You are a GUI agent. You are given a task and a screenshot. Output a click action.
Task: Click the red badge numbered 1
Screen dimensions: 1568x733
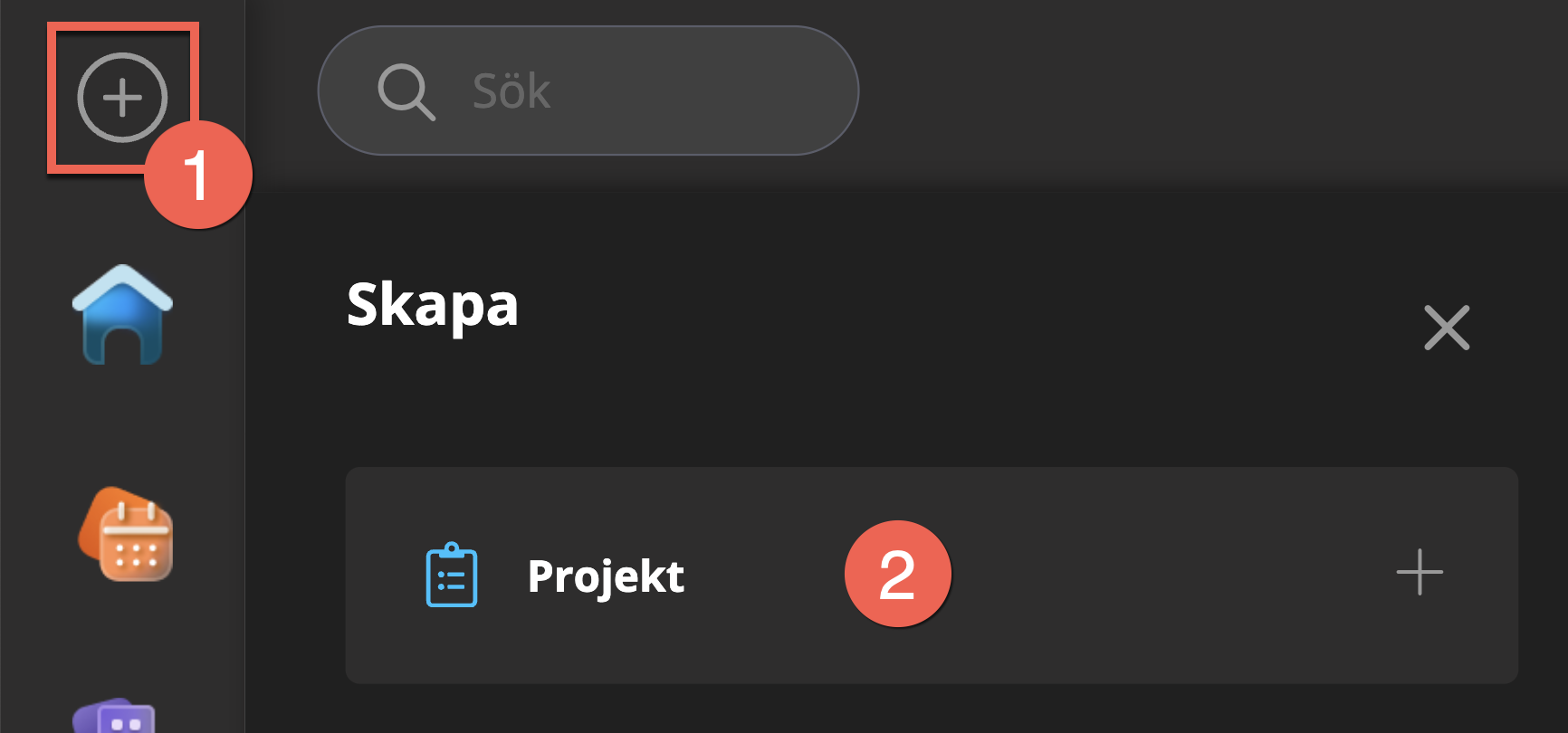click(197, 175)
